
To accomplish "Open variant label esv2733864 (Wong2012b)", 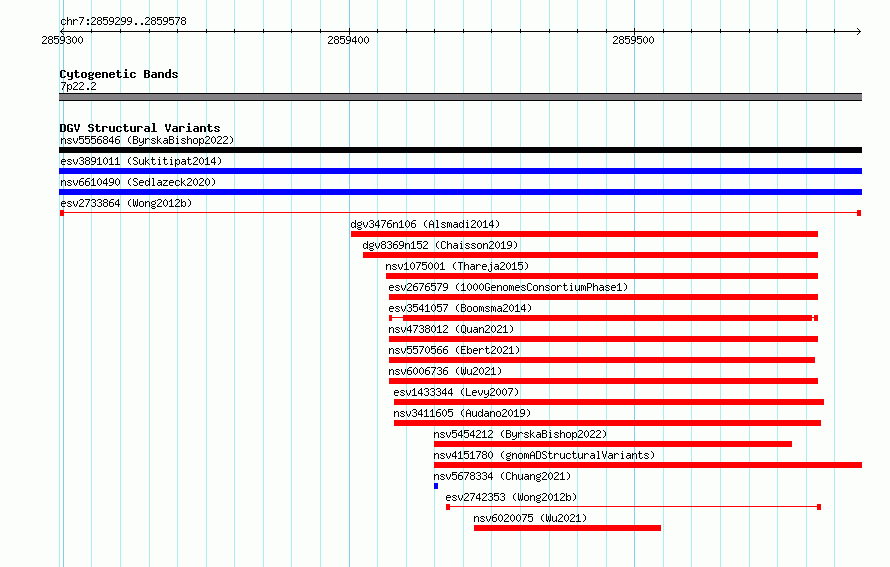I will (x=126, y=203).
